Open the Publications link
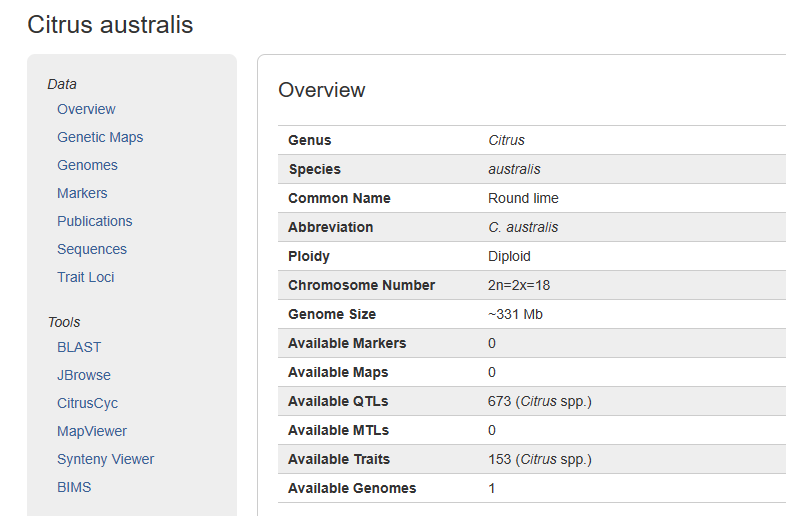The image size is (786, 516). coord(95,221)
